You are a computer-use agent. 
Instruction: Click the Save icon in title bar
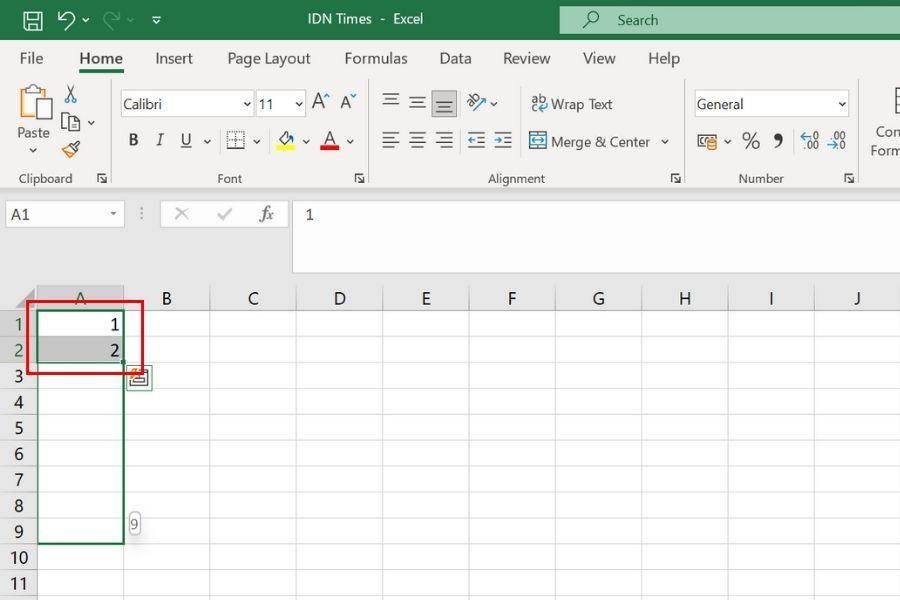pyautogui.click(x=33, y=21)
